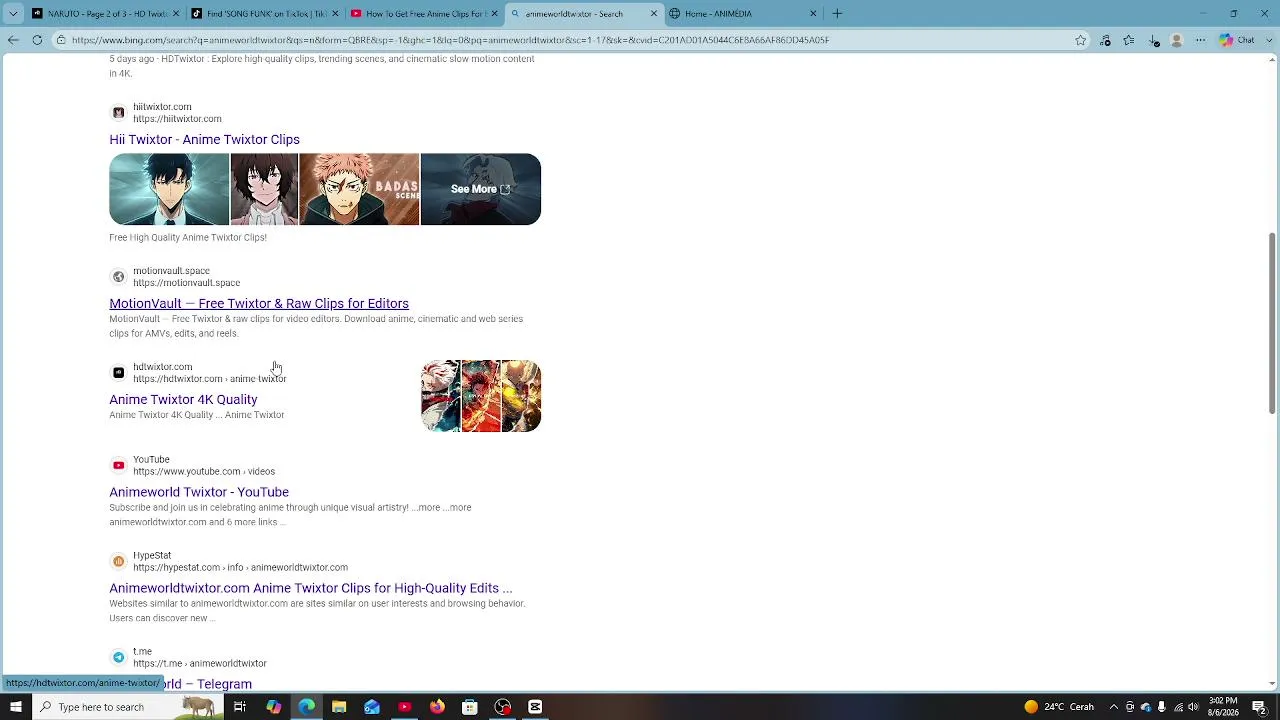Screen dimensions: 1280x720
Task: Open the dark-haired suited man thumbnail
Action: point(169,189)
